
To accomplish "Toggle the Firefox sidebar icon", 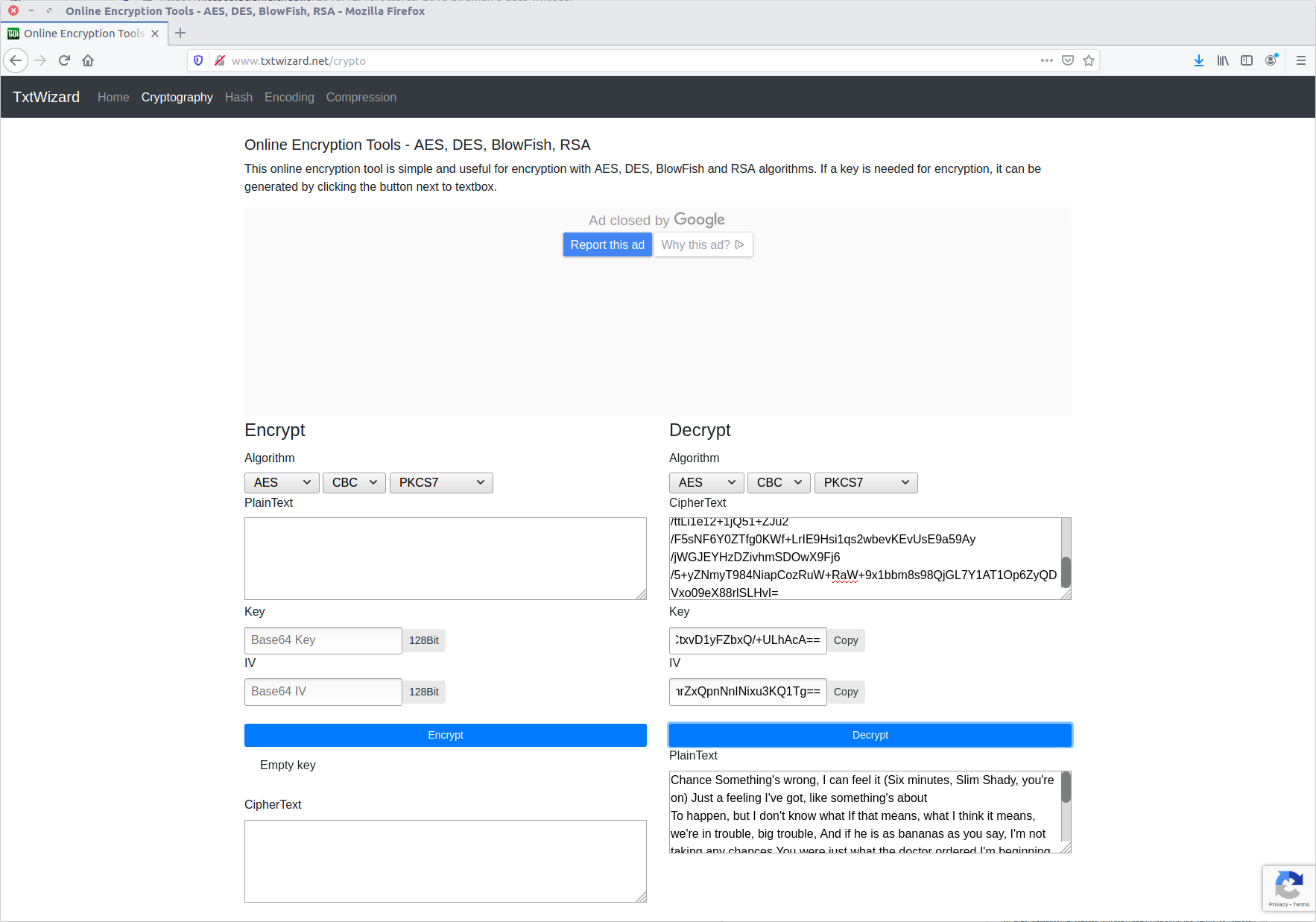I will pos(1247,60).
